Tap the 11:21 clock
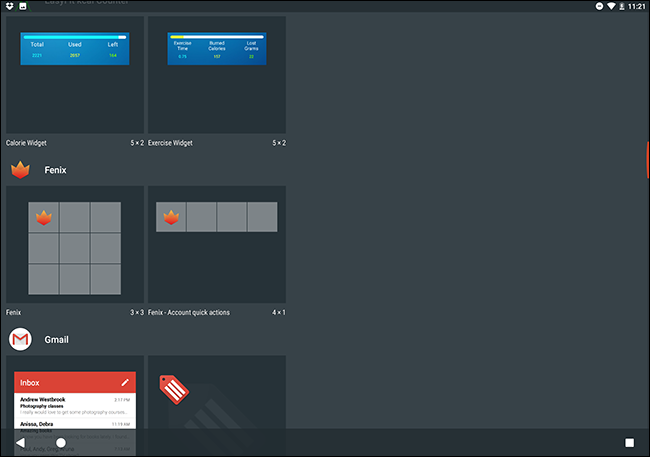650x457 pixels. (637, 6)
